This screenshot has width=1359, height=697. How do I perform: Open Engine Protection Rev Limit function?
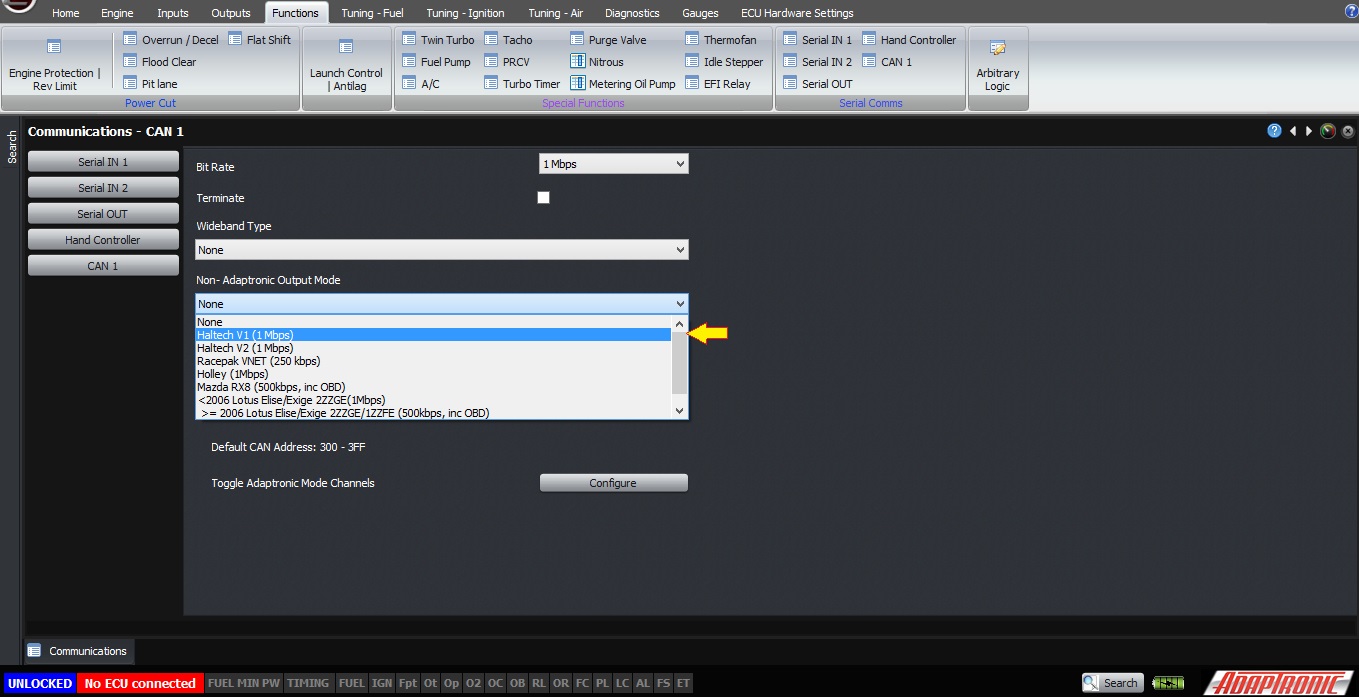pyautogui.click(x=55, y=66)
